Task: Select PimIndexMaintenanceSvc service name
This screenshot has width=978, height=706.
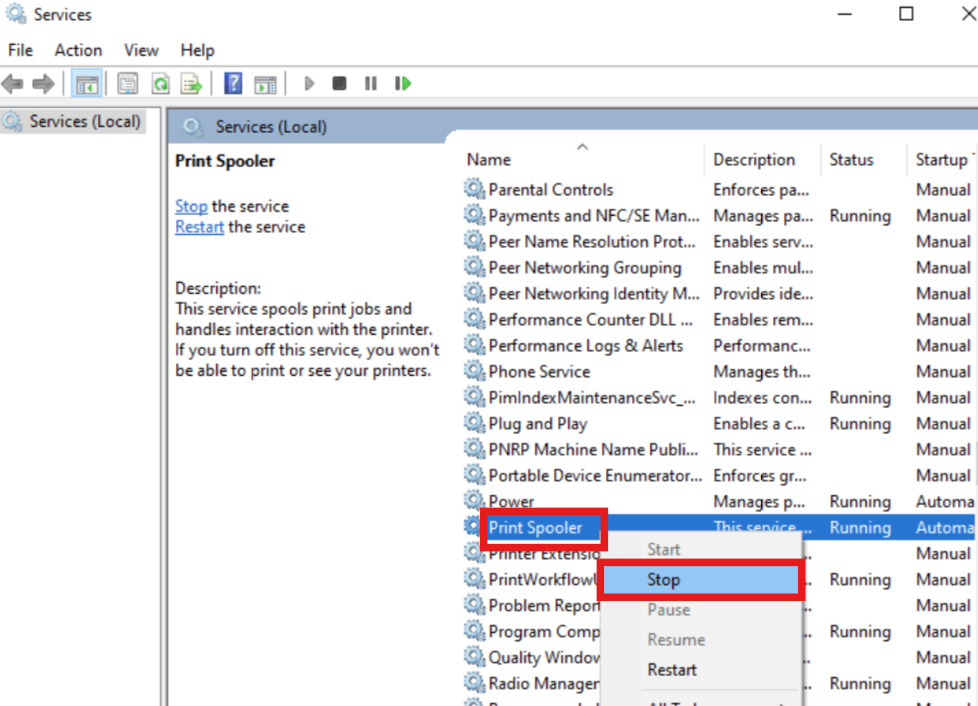Action: (x=592, y=398)
